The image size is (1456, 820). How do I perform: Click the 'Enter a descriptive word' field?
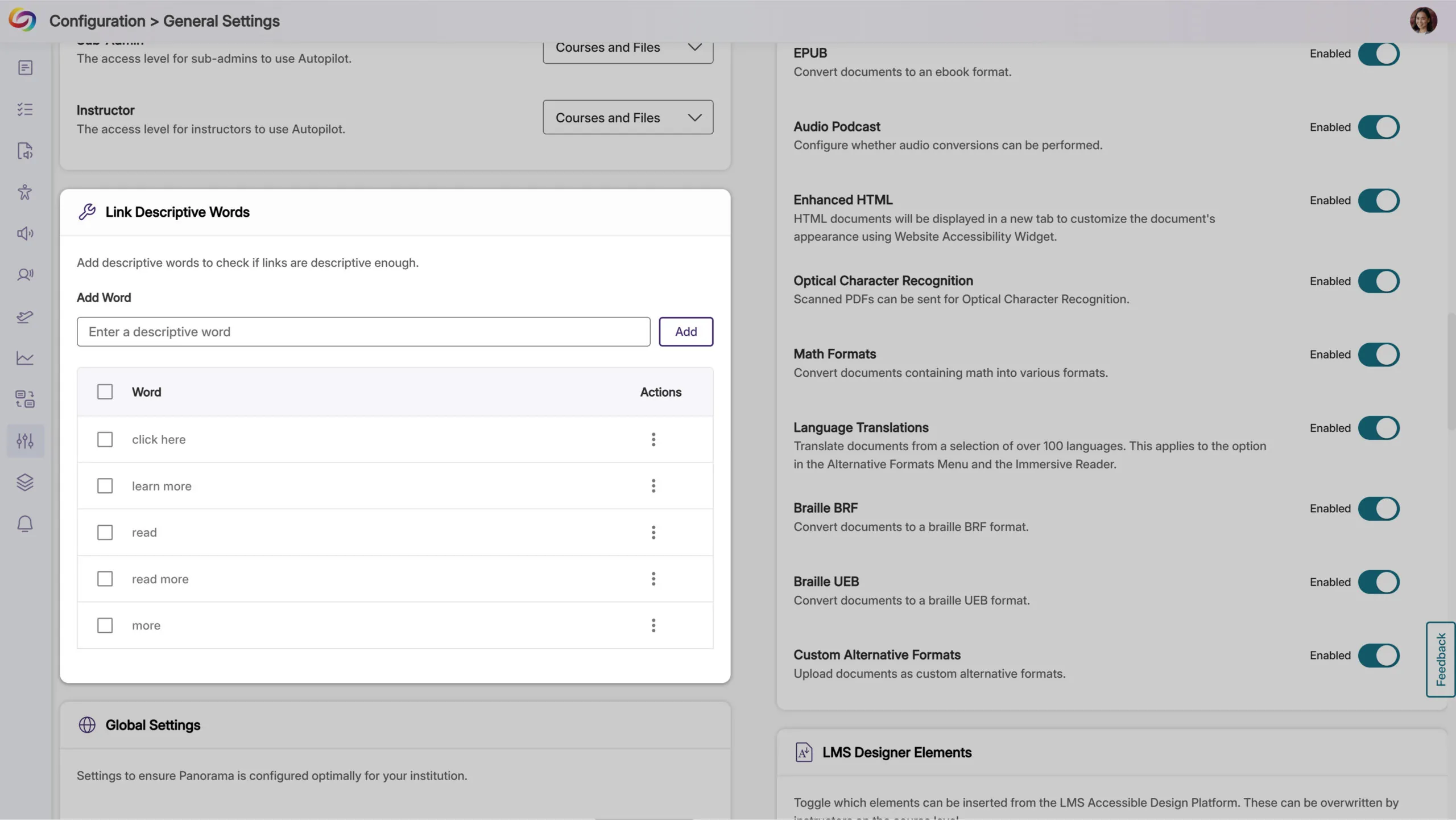coord(363,332)
